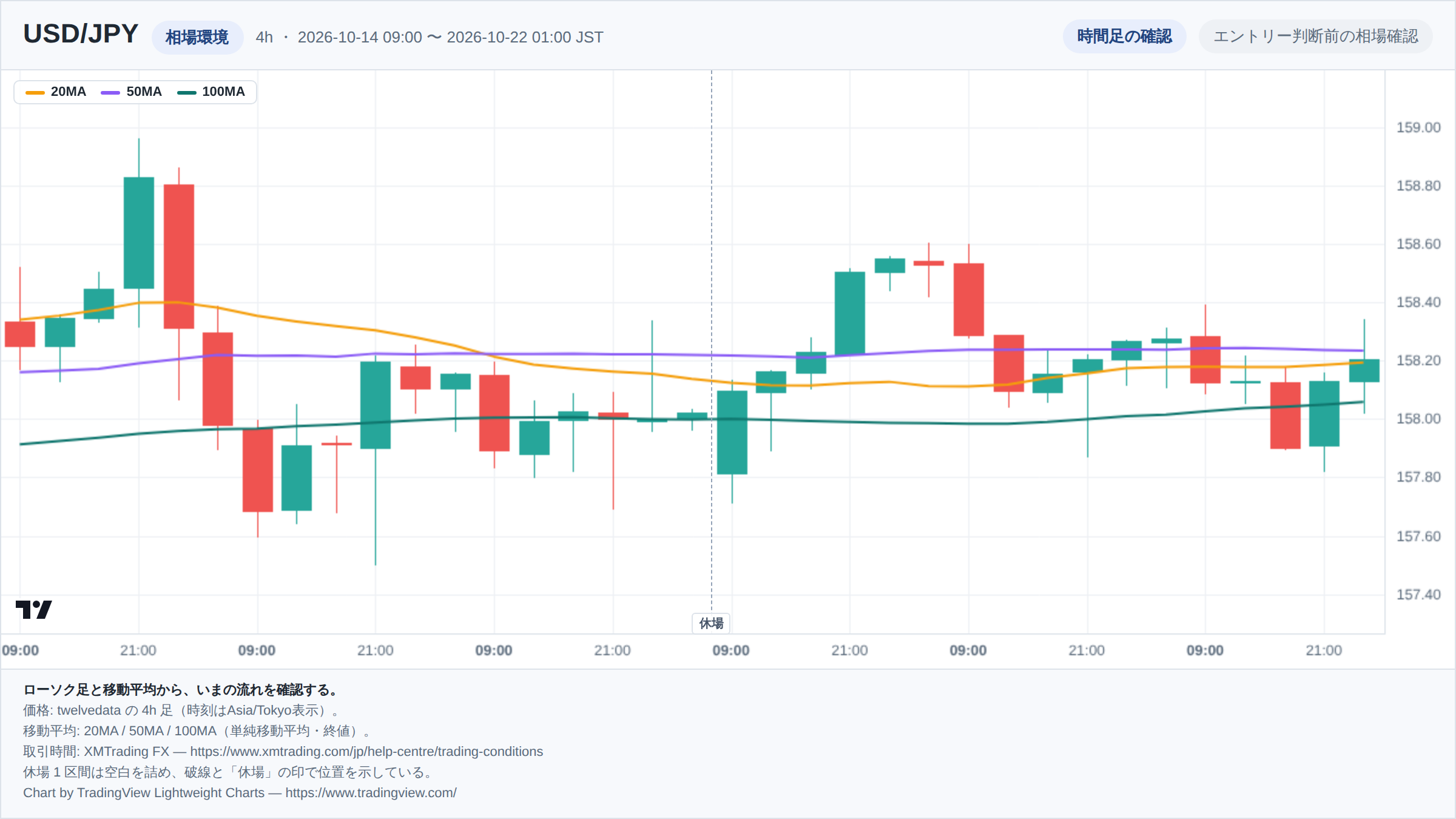Click the 158.00 price axis label
Screen dimensions: 1456x819
[1418, 419]
